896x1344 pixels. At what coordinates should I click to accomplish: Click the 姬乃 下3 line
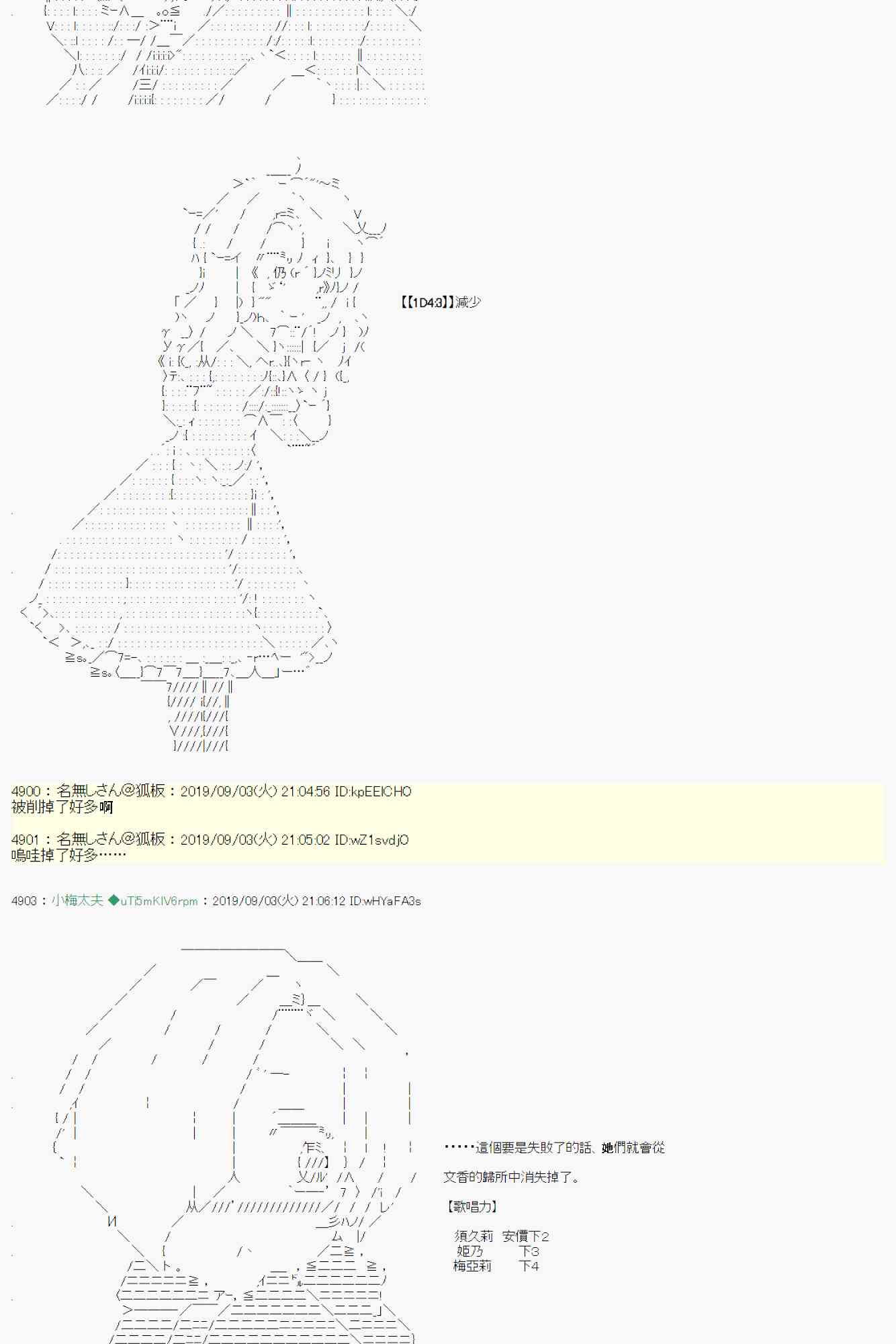point(497,1251)
